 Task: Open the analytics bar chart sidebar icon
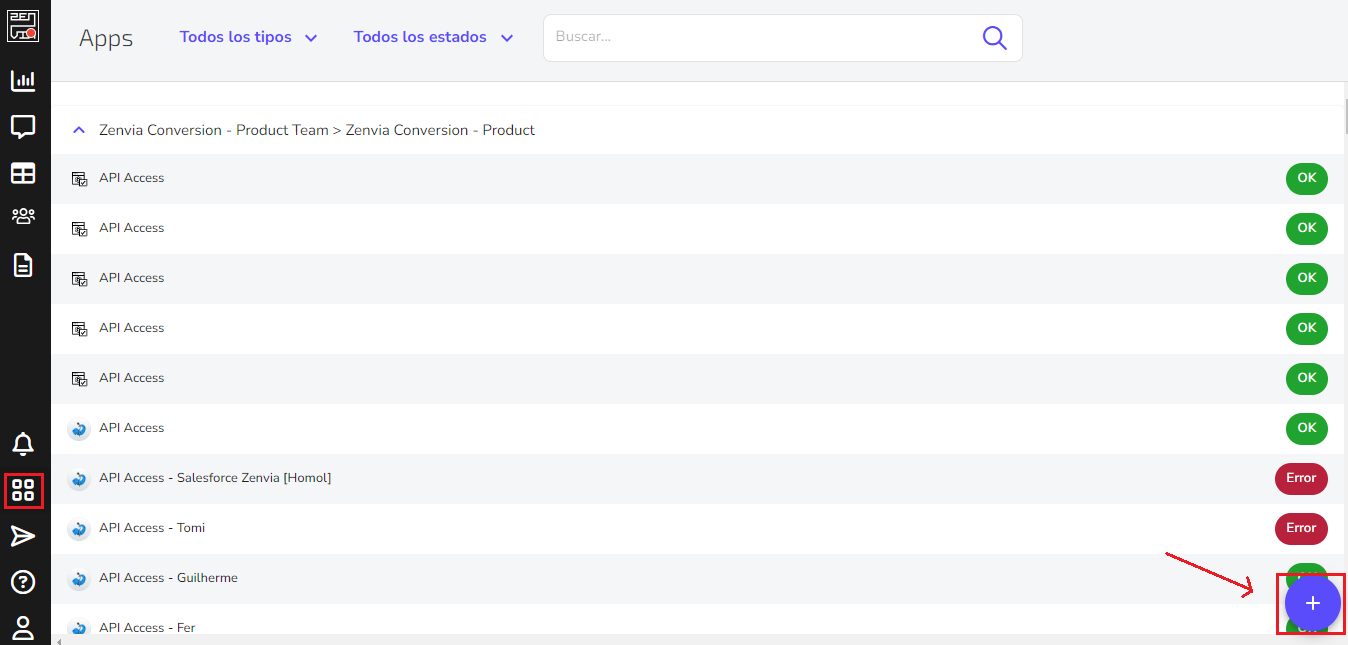coord(23,81)
